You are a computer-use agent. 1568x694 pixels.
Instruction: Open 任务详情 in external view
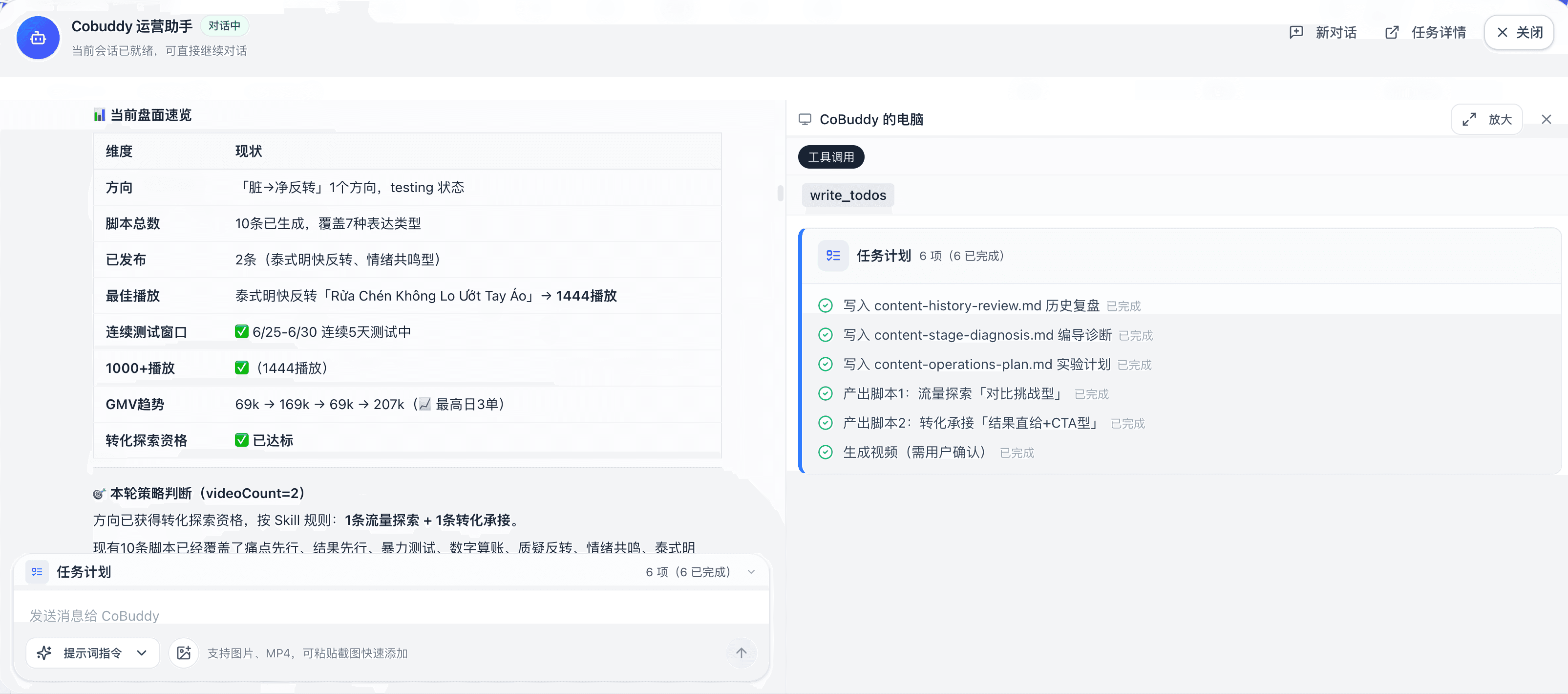[x=1425, y=32]
